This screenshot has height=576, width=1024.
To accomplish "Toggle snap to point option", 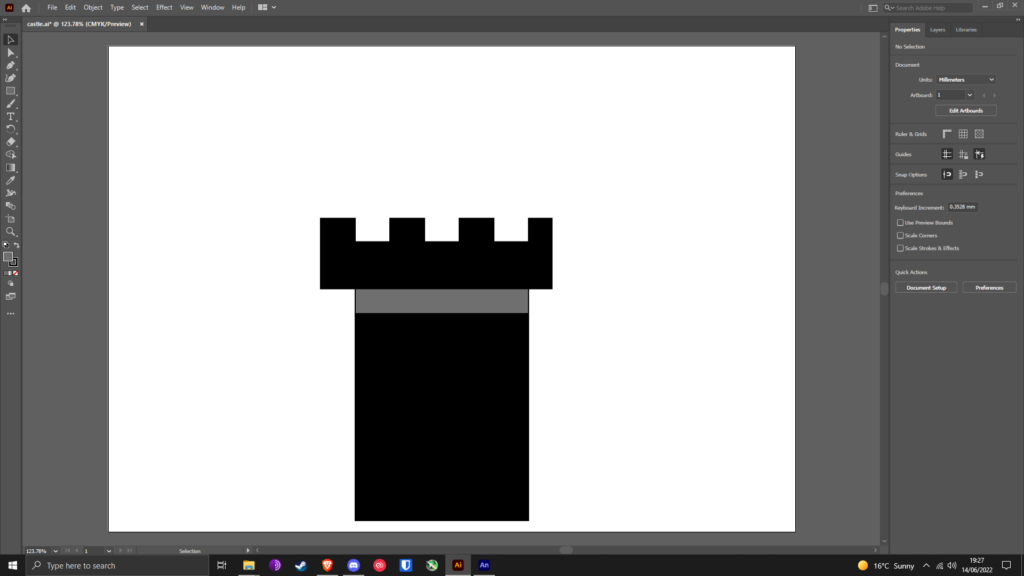I will (x=947, y=174).
